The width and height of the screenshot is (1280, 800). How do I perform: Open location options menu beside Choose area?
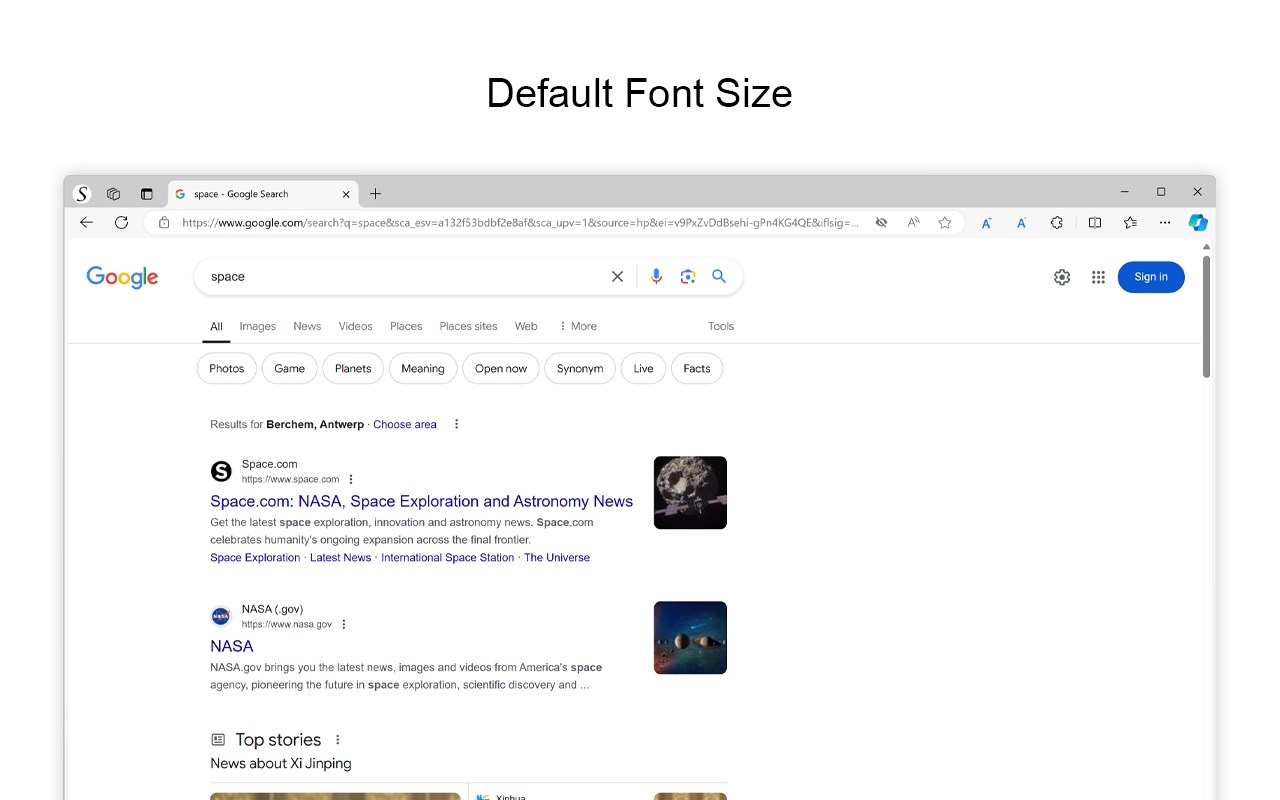pos(457,424)
